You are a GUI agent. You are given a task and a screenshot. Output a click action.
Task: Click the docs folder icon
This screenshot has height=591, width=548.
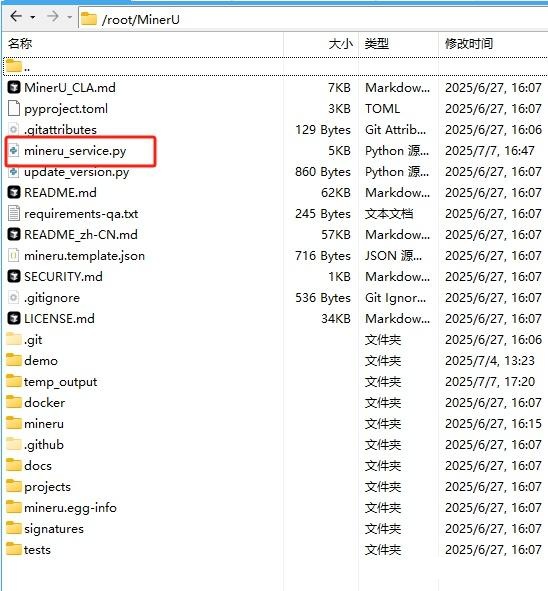[14, 465]
